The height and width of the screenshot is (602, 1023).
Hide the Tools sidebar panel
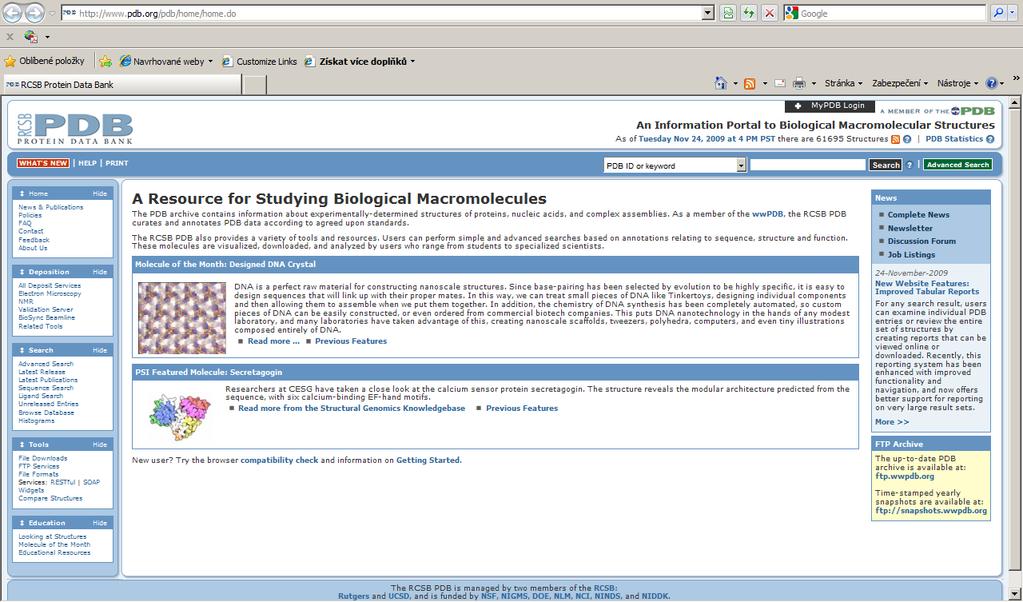[100, 445]
